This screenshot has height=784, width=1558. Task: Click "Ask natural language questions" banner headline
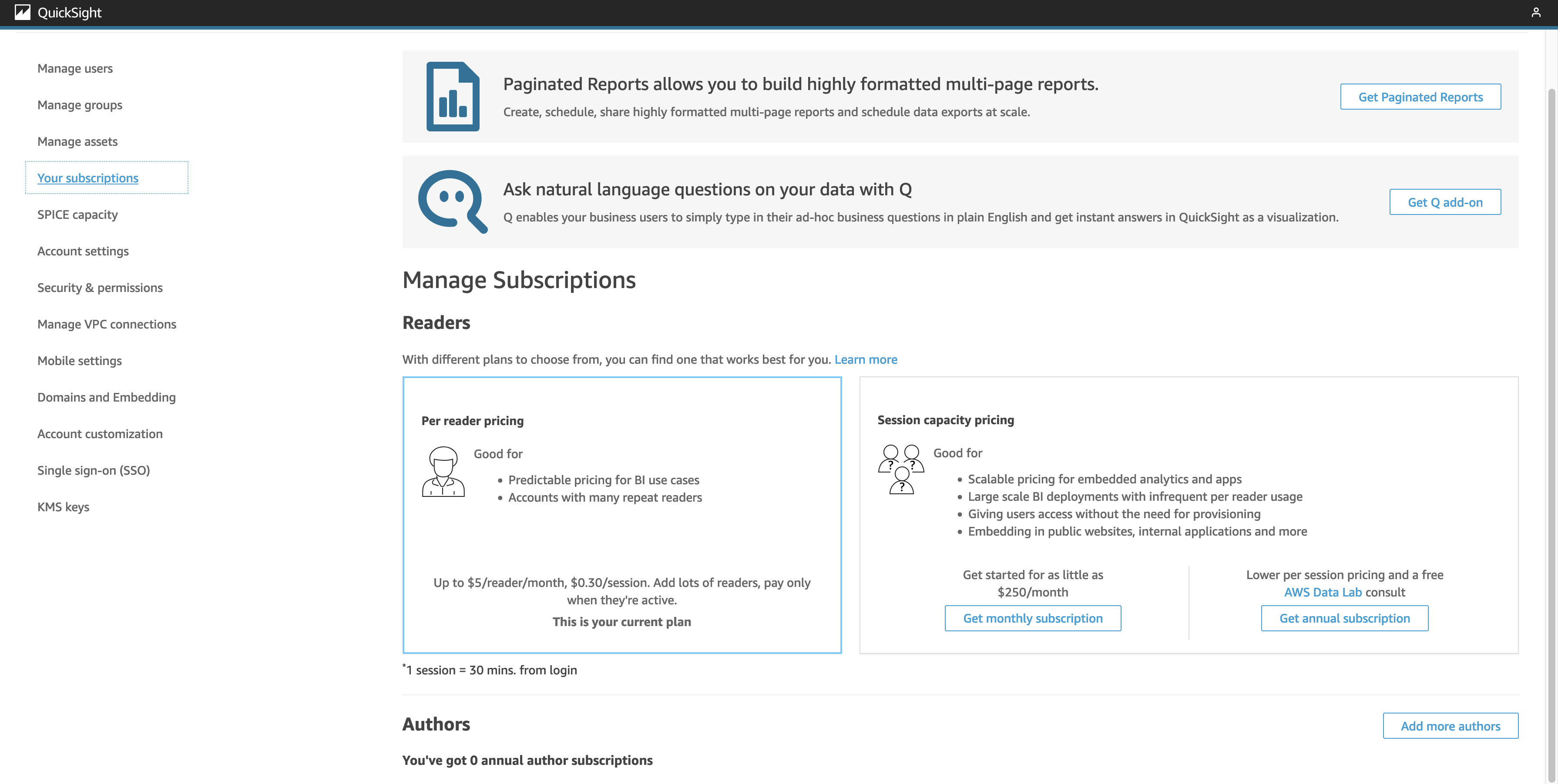coord(707,189)
